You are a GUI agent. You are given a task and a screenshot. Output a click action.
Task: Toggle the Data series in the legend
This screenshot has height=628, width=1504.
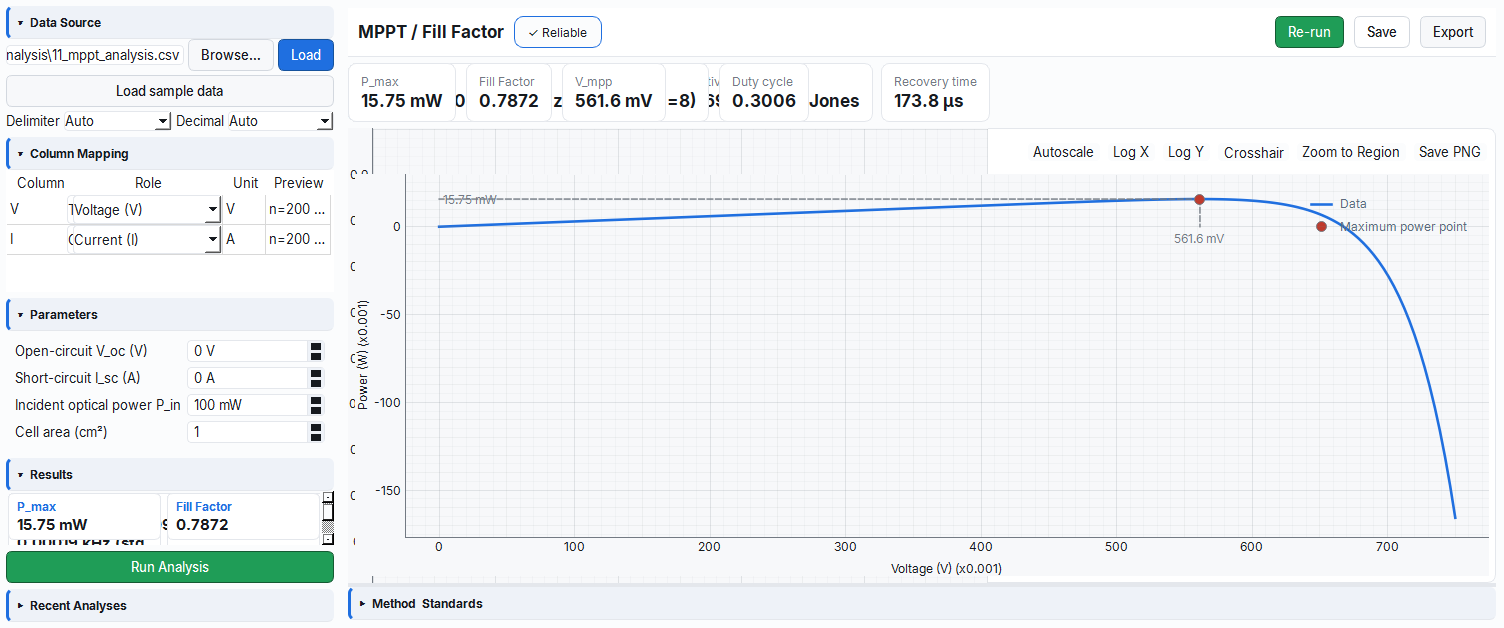pos(1338,204)
